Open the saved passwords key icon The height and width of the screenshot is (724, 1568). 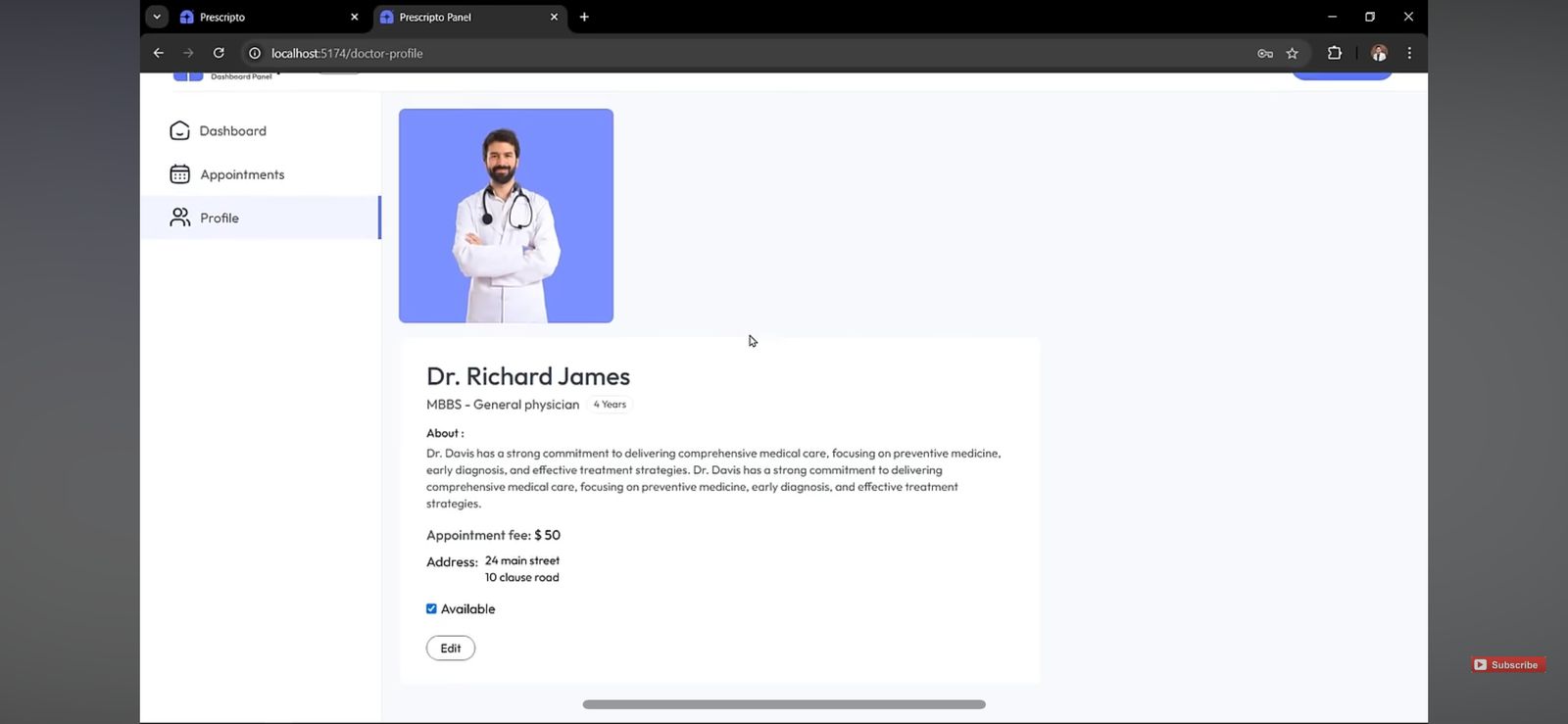[1265, 53]
